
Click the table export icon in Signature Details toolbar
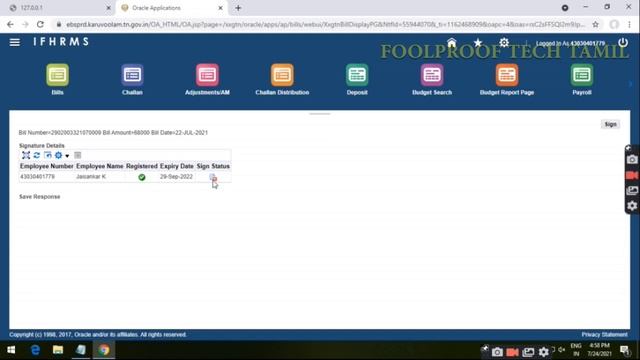pyautogui.click(x=48, y=155)
